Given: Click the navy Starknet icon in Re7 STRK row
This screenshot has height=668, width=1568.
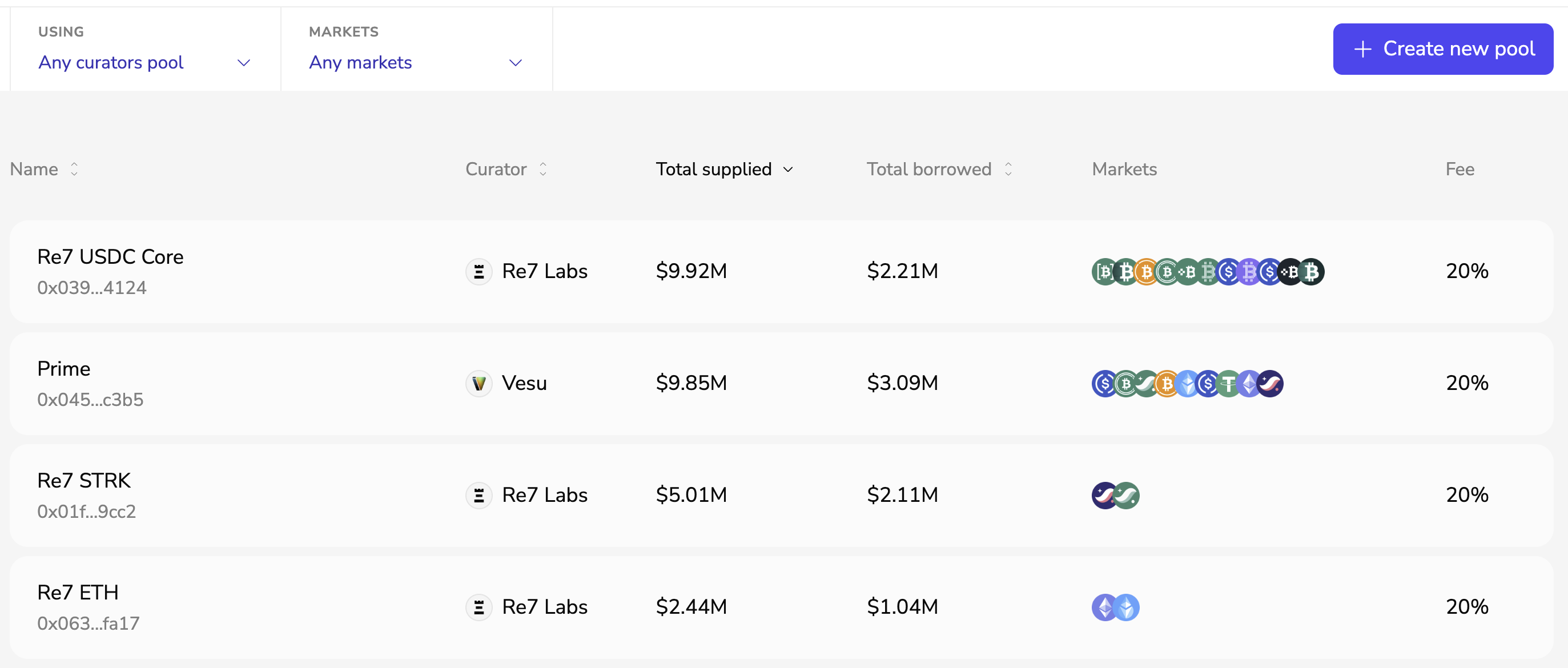Looking at the screenshot, I should point(1103,495).
